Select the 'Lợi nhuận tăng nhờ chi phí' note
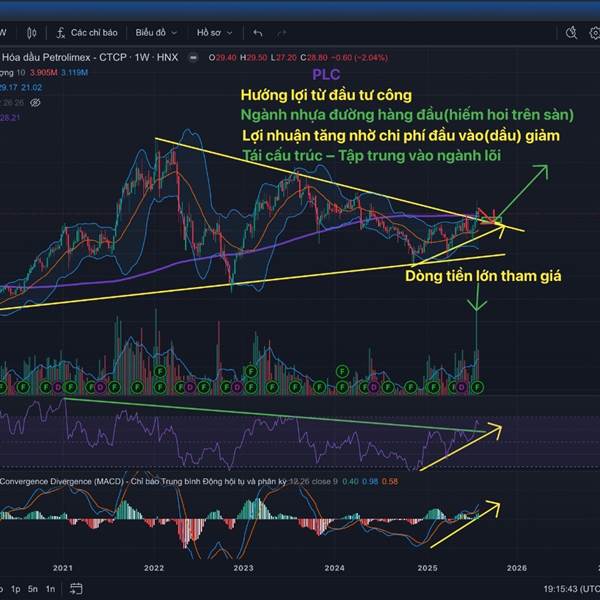This screenshot has width=600, height=600. 401,135
